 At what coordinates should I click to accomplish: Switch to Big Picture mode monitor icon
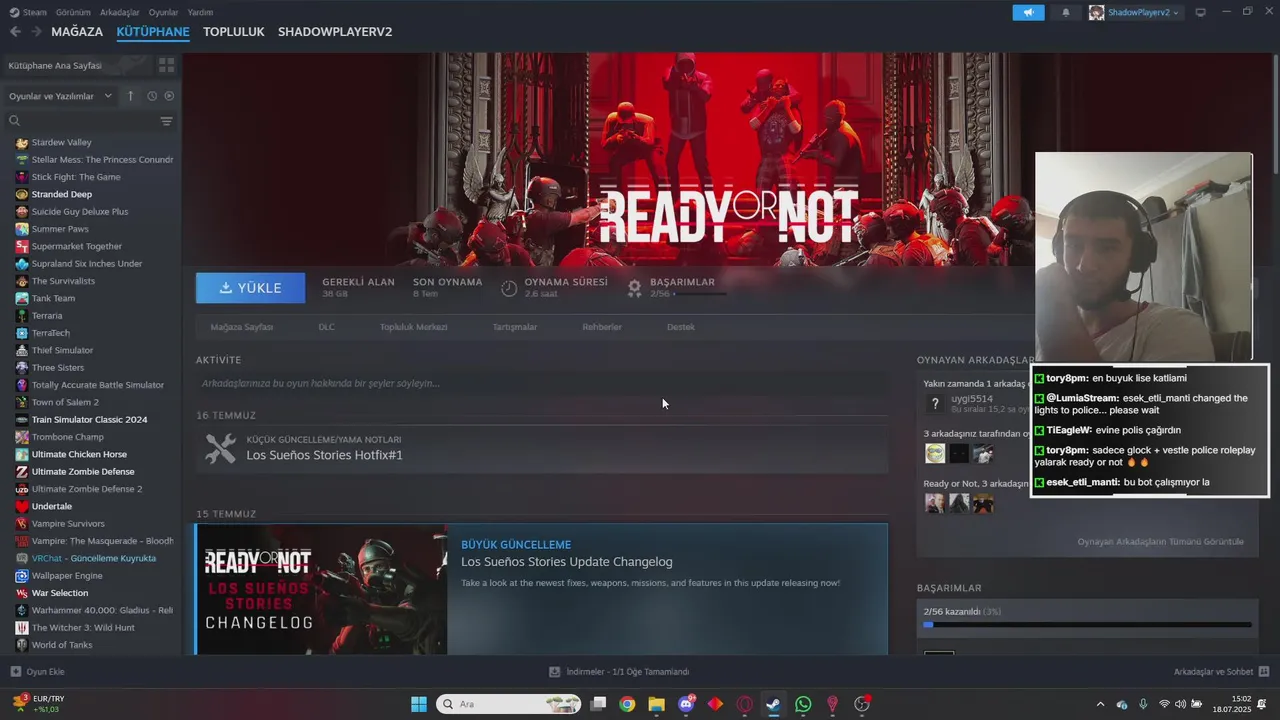[x=1201, y=12]
